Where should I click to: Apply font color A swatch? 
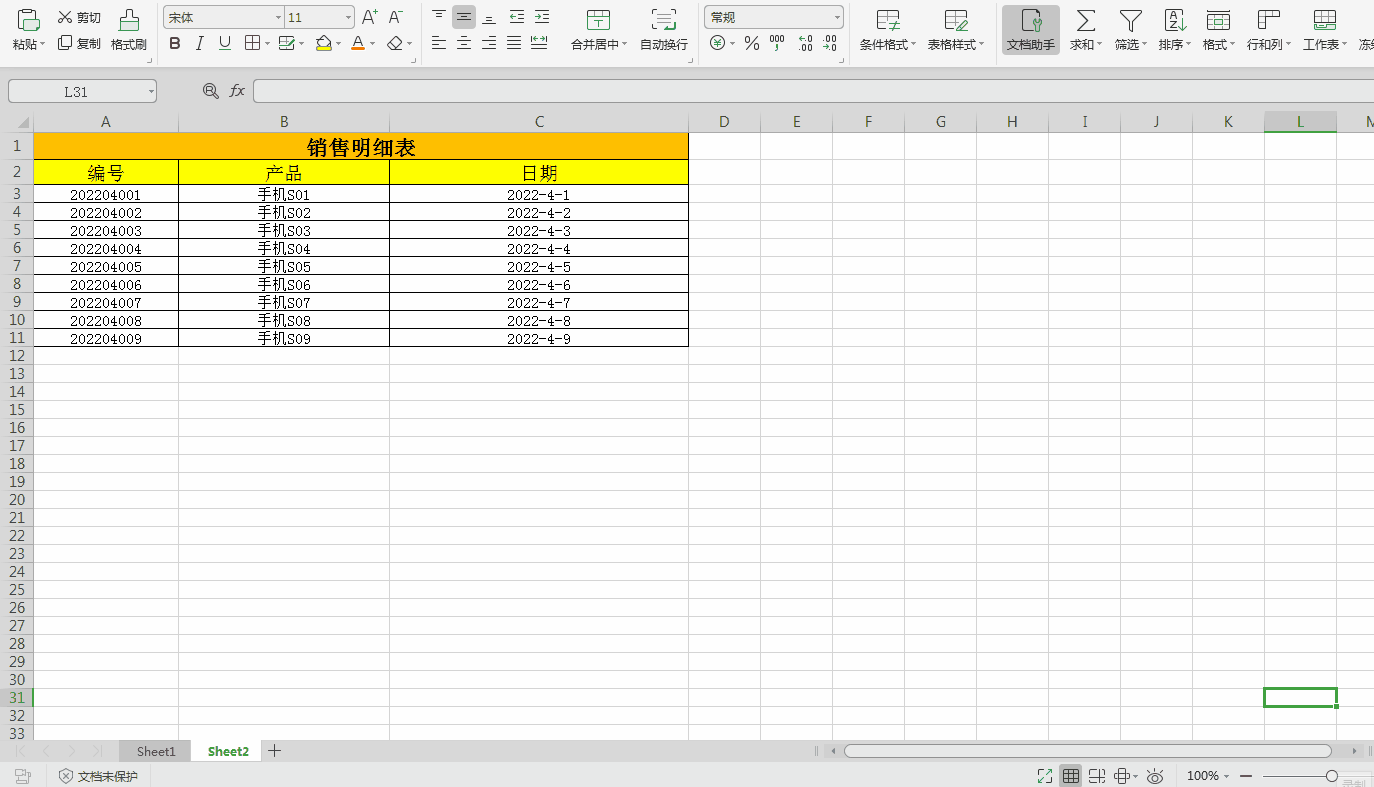[x=358, y=43]
